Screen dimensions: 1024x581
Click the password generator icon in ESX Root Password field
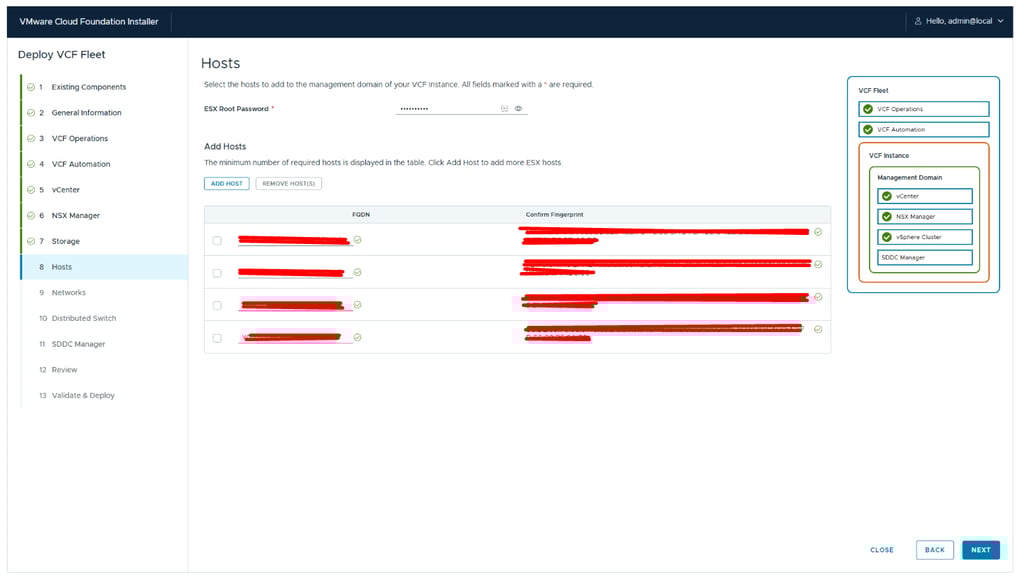(504, 109)
